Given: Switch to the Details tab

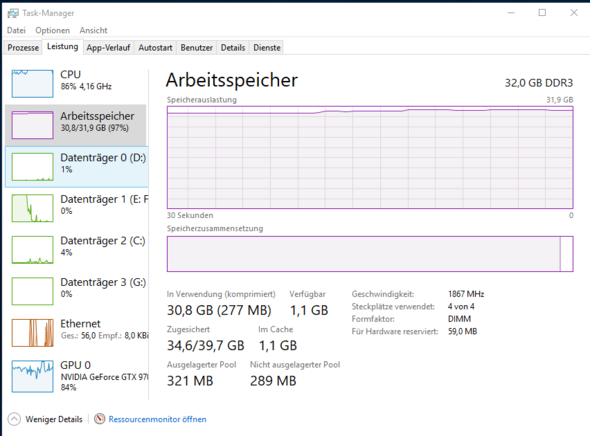Looking at the screenshot, I should point(233,48).
